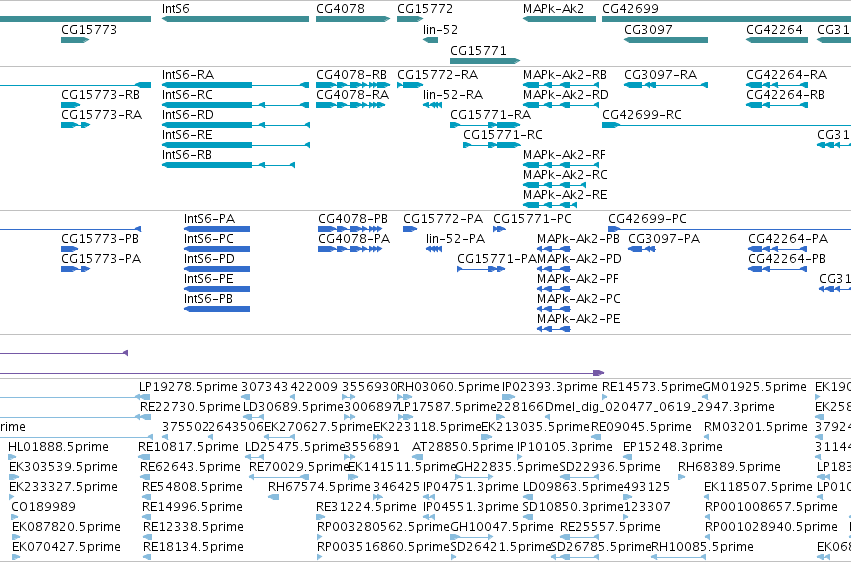Select transcript MAPk-Ak2-RC
Image resolution: width=851 pixels, height=562 pixels.
pyautogui.click(x=554, y=185)
